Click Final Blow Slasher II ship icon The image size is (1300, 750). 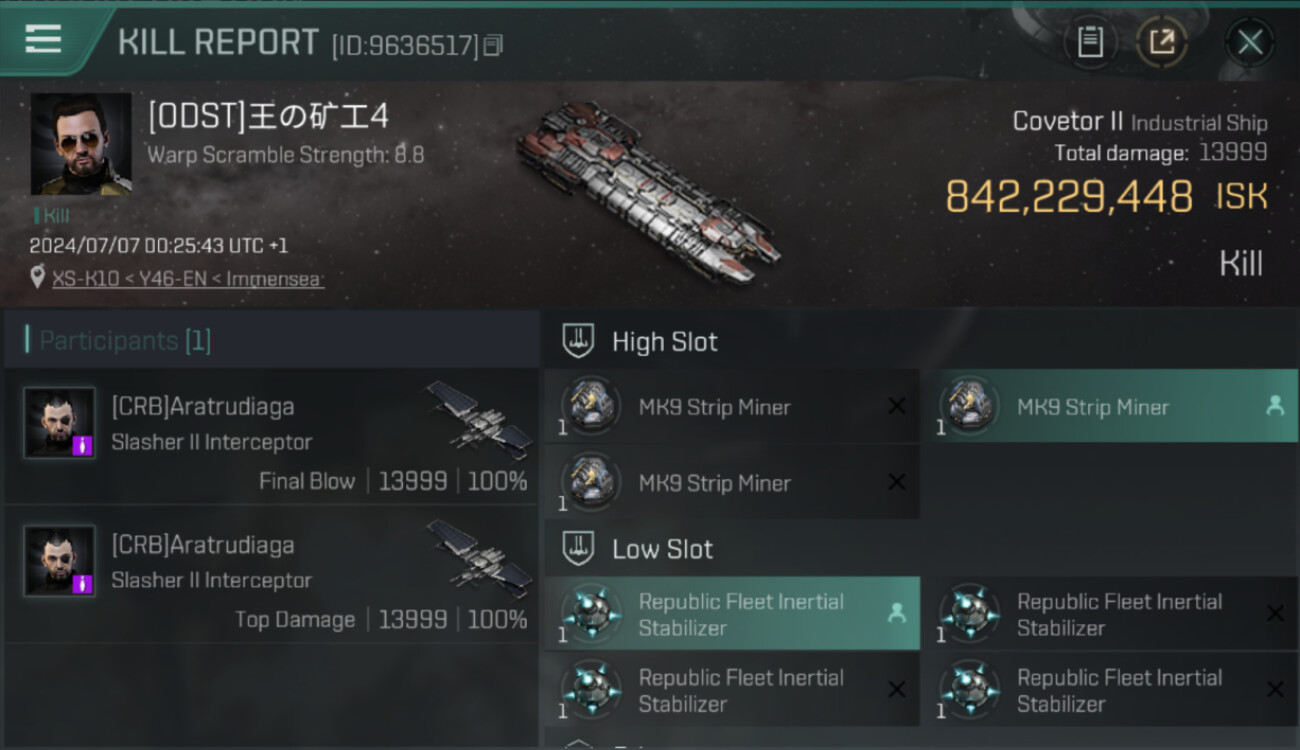tap(479, 418)
